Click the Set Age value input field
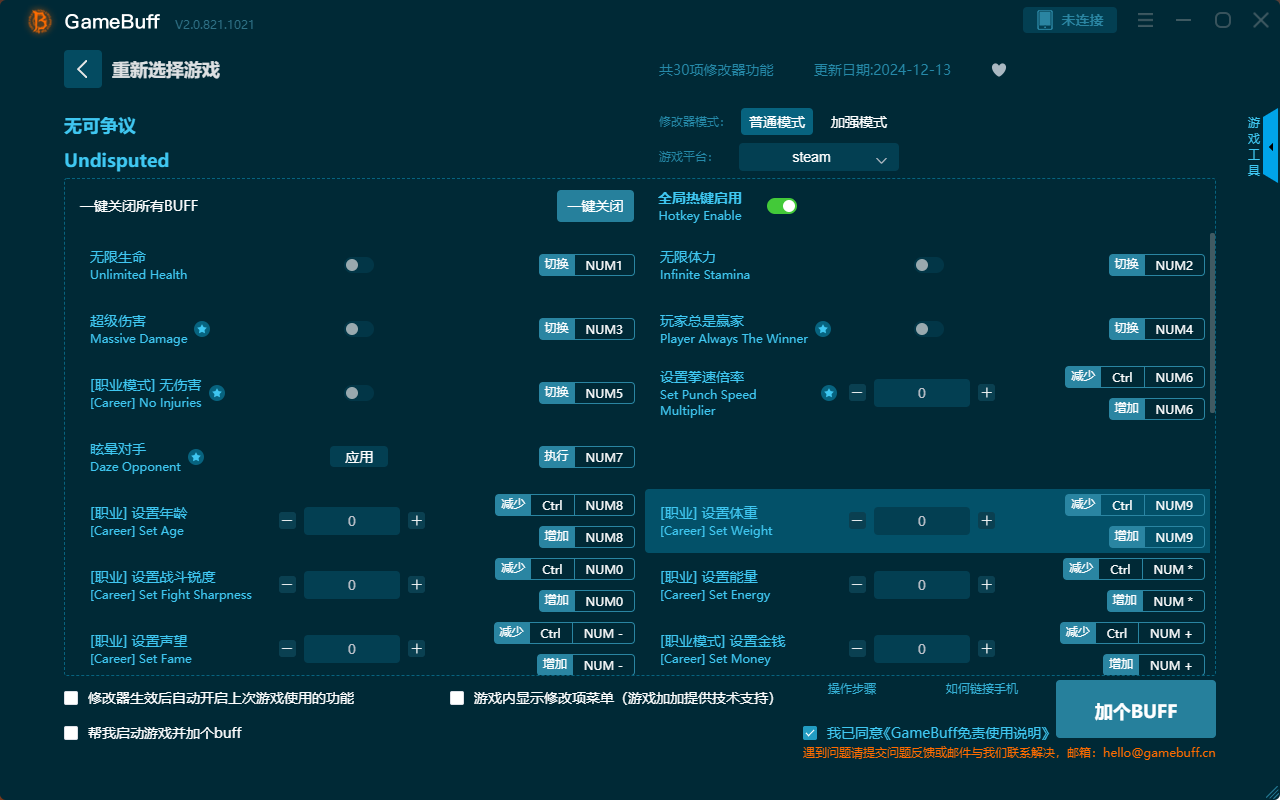 tap(351, 520)
